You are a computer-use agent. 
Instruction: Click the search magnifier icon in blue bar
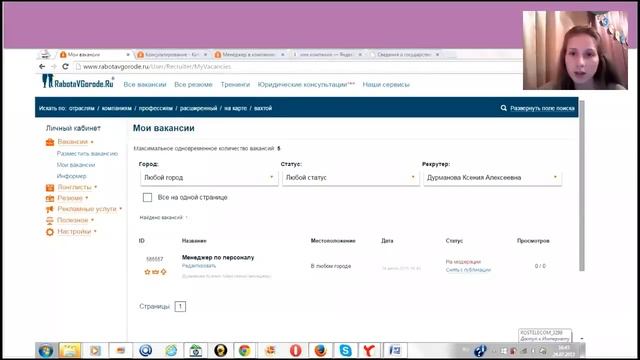pyautogui.click(x=504, y=108)
